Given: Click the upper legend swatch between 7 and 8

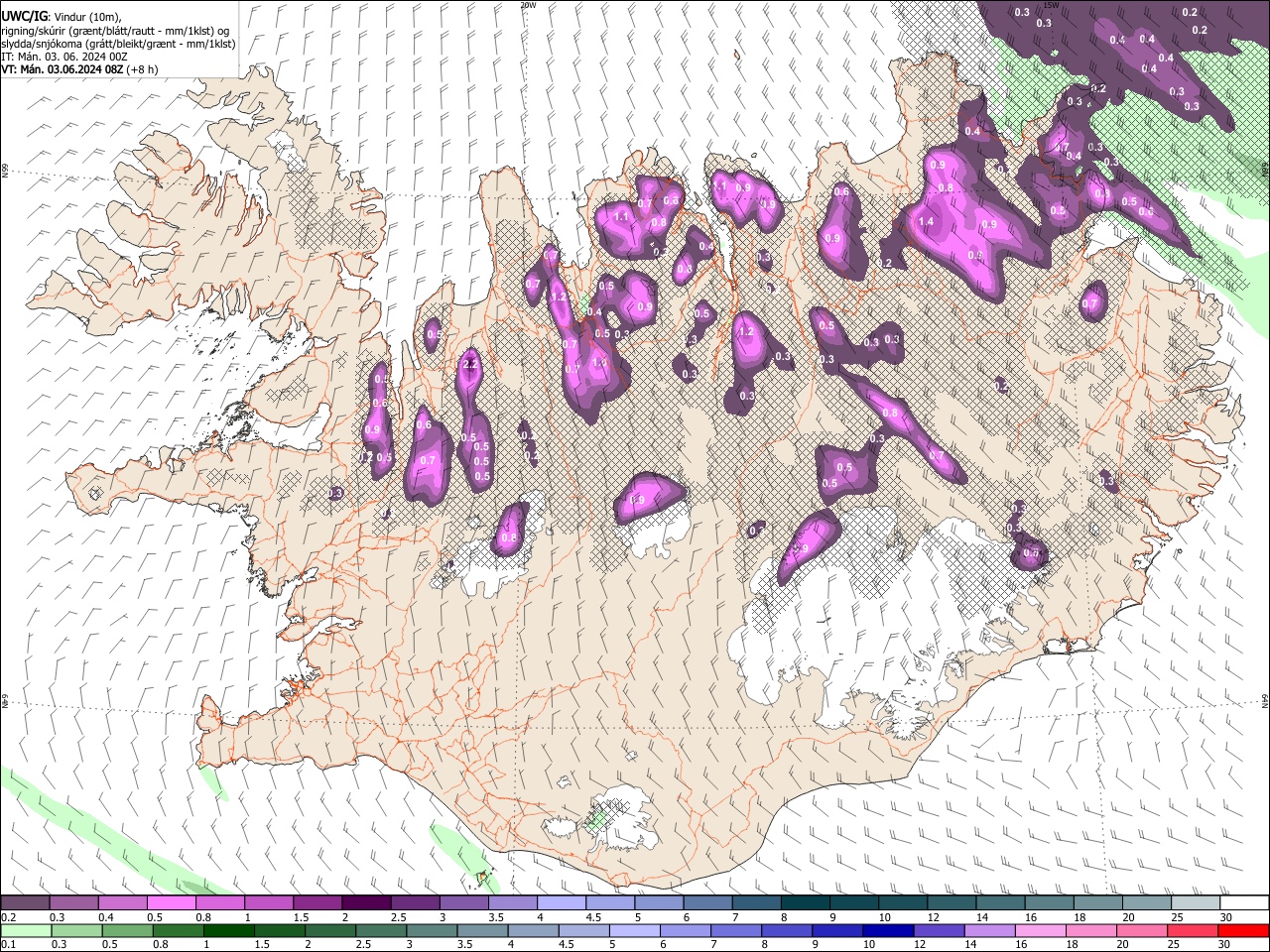Looking at the screenshot, I should pos(756,903).
